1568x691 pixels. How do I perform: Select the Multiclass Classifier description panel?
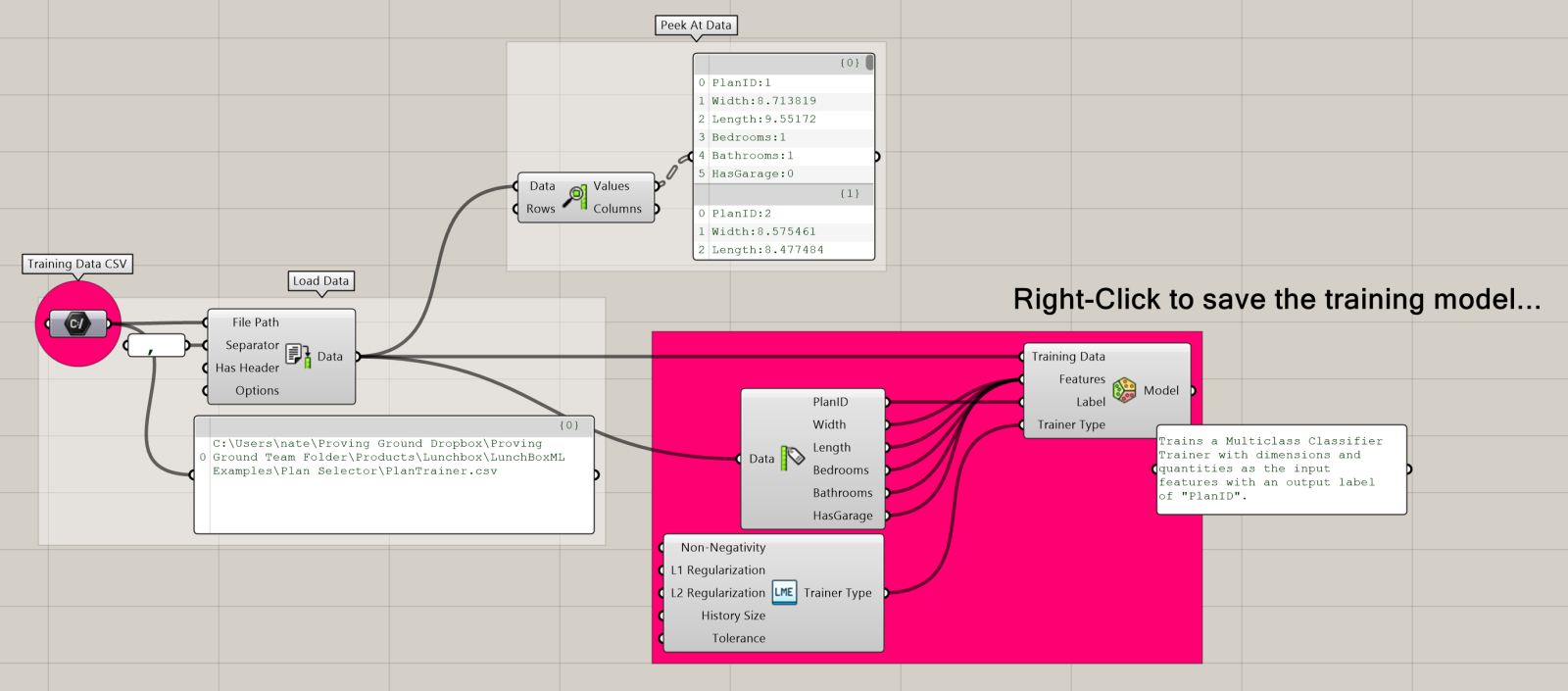1281,469
